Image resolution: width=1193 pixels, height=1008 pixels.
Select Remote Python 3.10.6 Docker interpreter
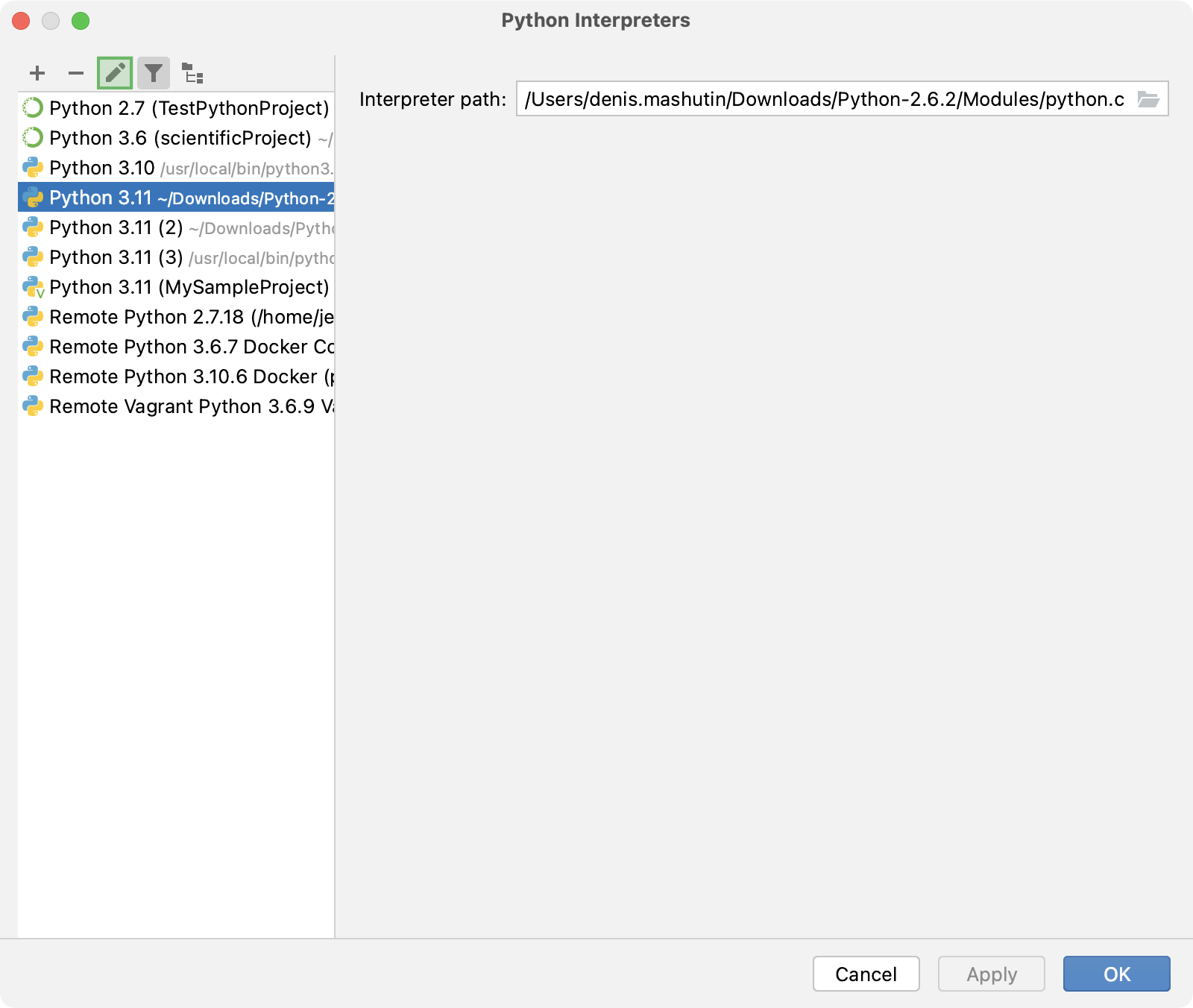pos(171,377)
